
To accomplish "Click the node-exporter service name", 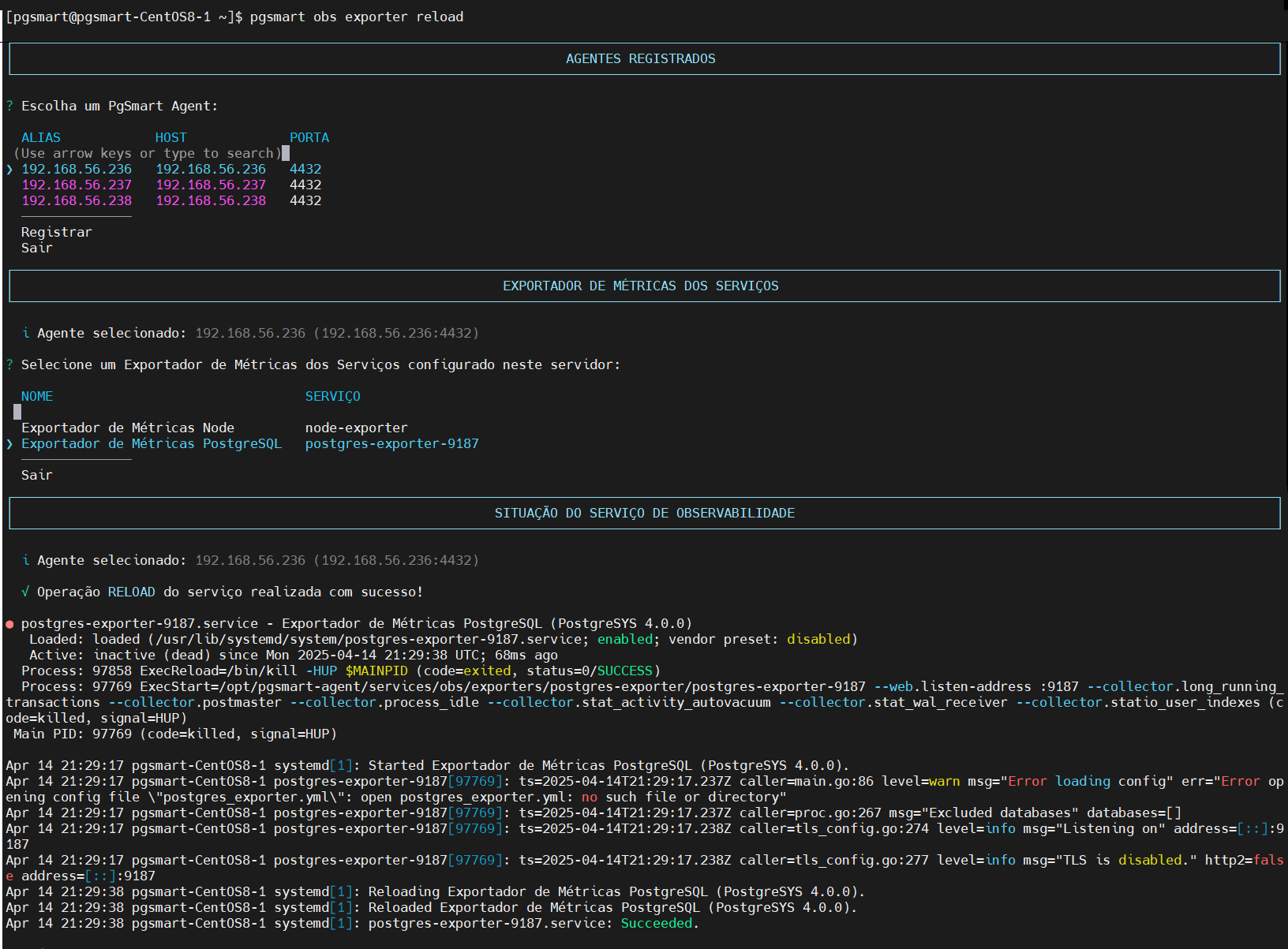I will coord(357,428).
